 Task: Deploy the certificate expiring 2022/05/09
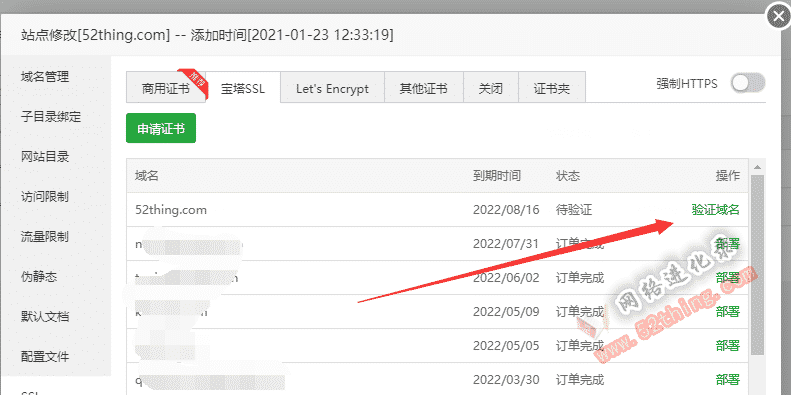[x=727, y=312]
